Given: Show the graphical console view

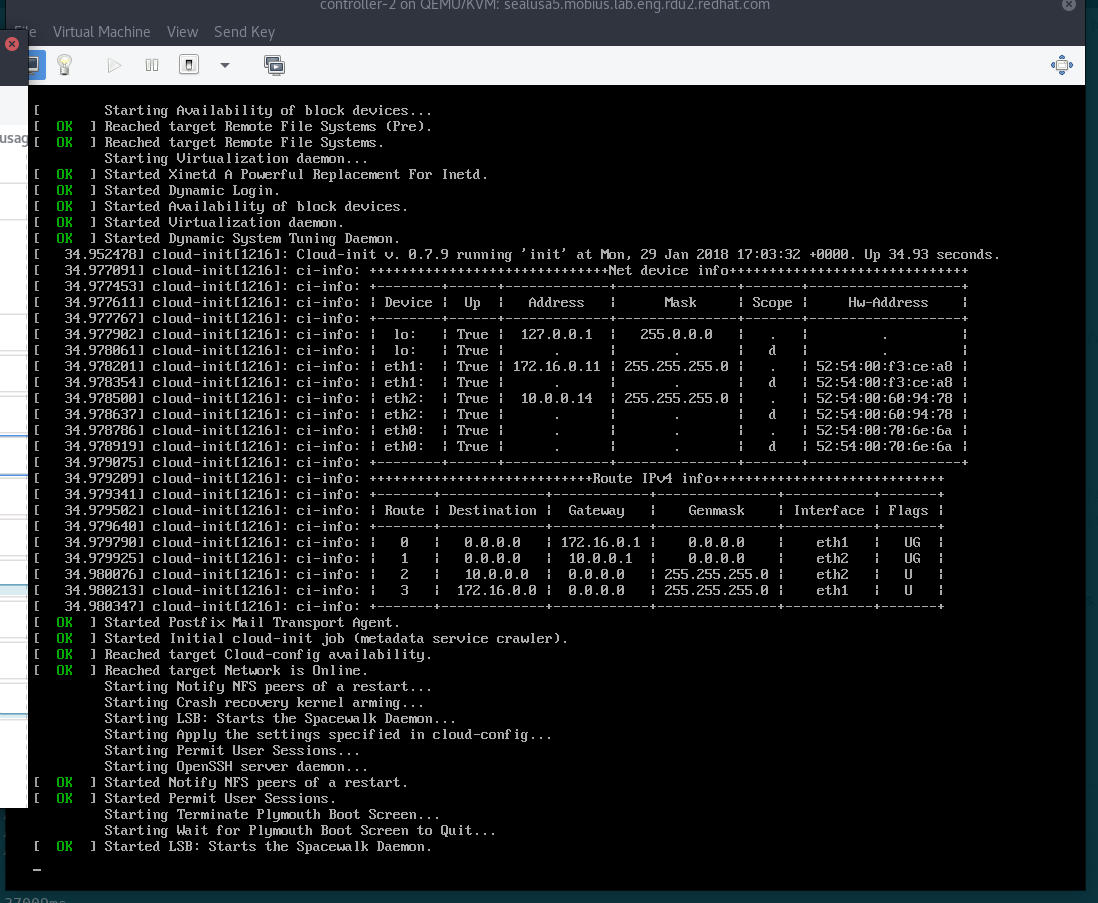Looking at the screenshot, I should coord(35,65).
